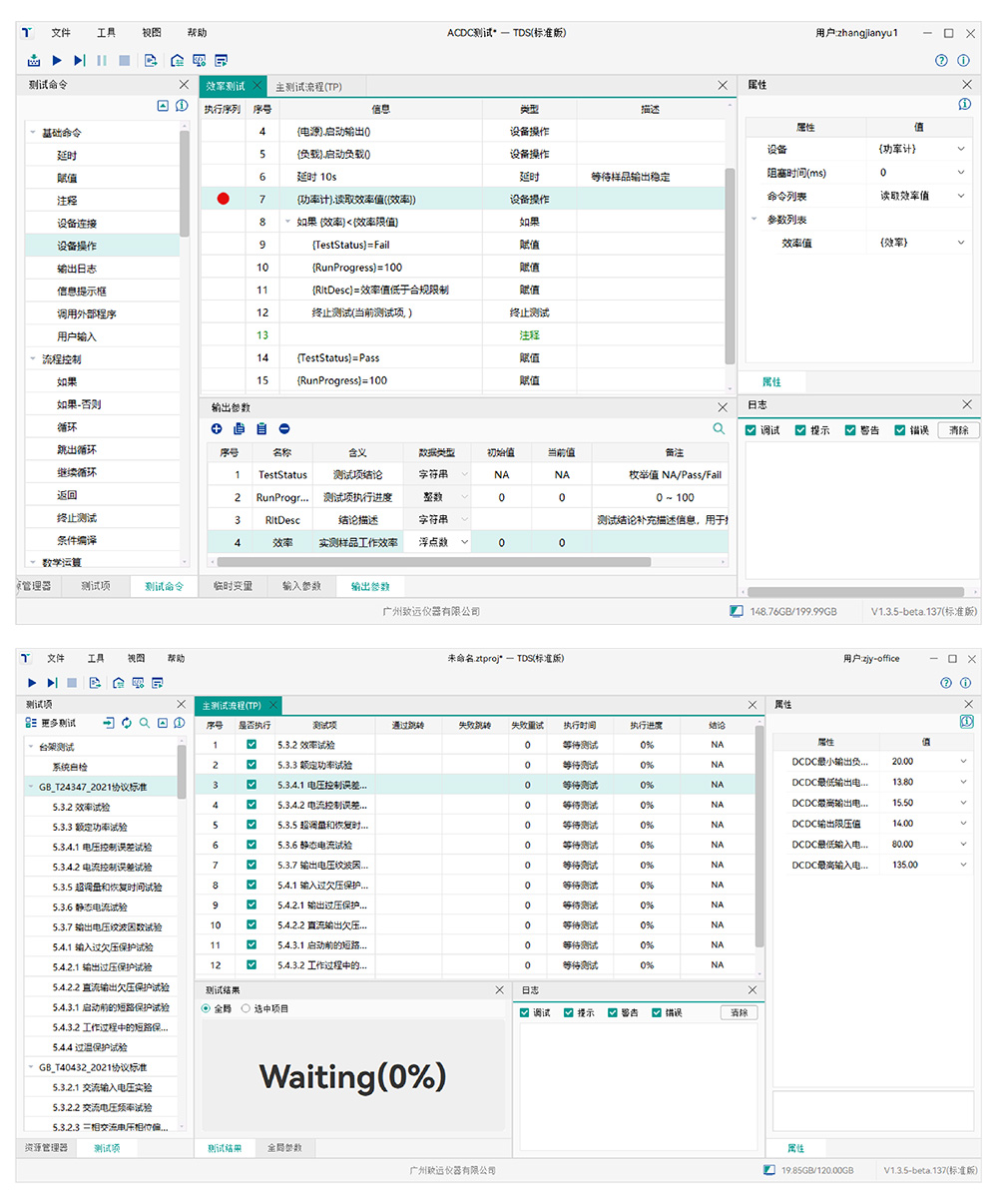
Task: Open 文件 menu in upper ACDC window
Action: point(61,33)
